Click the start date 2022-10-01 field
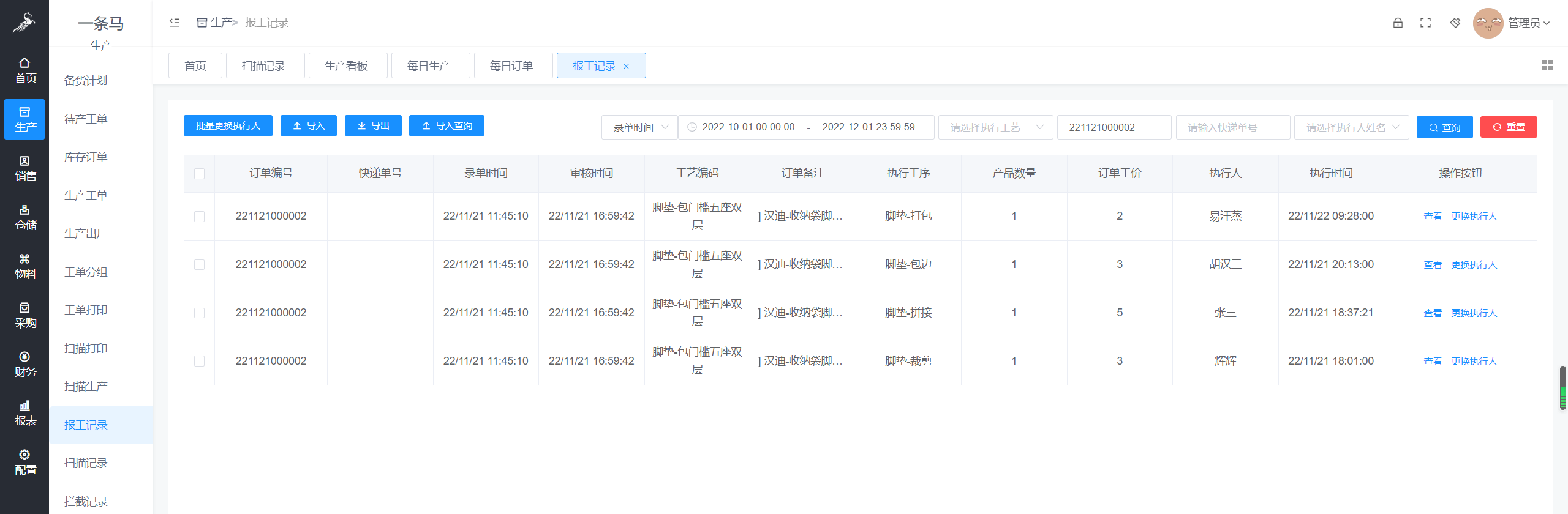The height and width of the screenshot is (514, 1568). [748, 127]
